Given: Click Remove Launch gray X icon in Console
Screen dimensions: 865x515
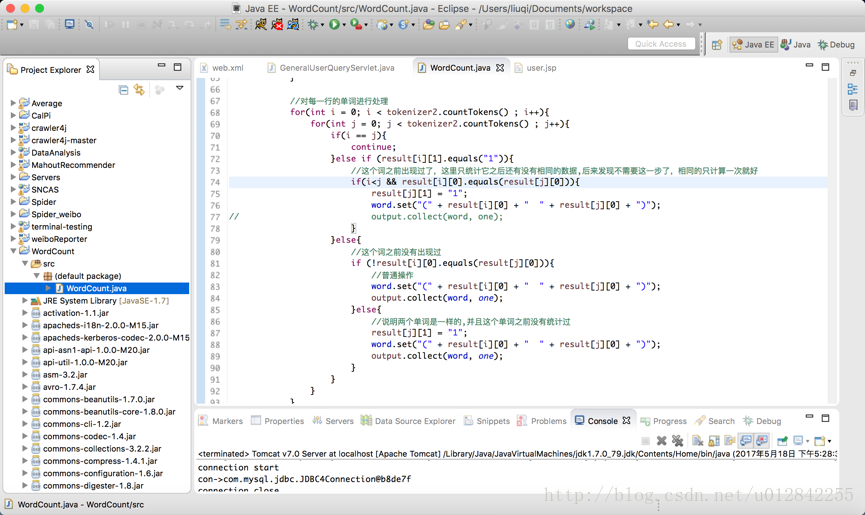Looking at the screenshot, I should (661, 441).
